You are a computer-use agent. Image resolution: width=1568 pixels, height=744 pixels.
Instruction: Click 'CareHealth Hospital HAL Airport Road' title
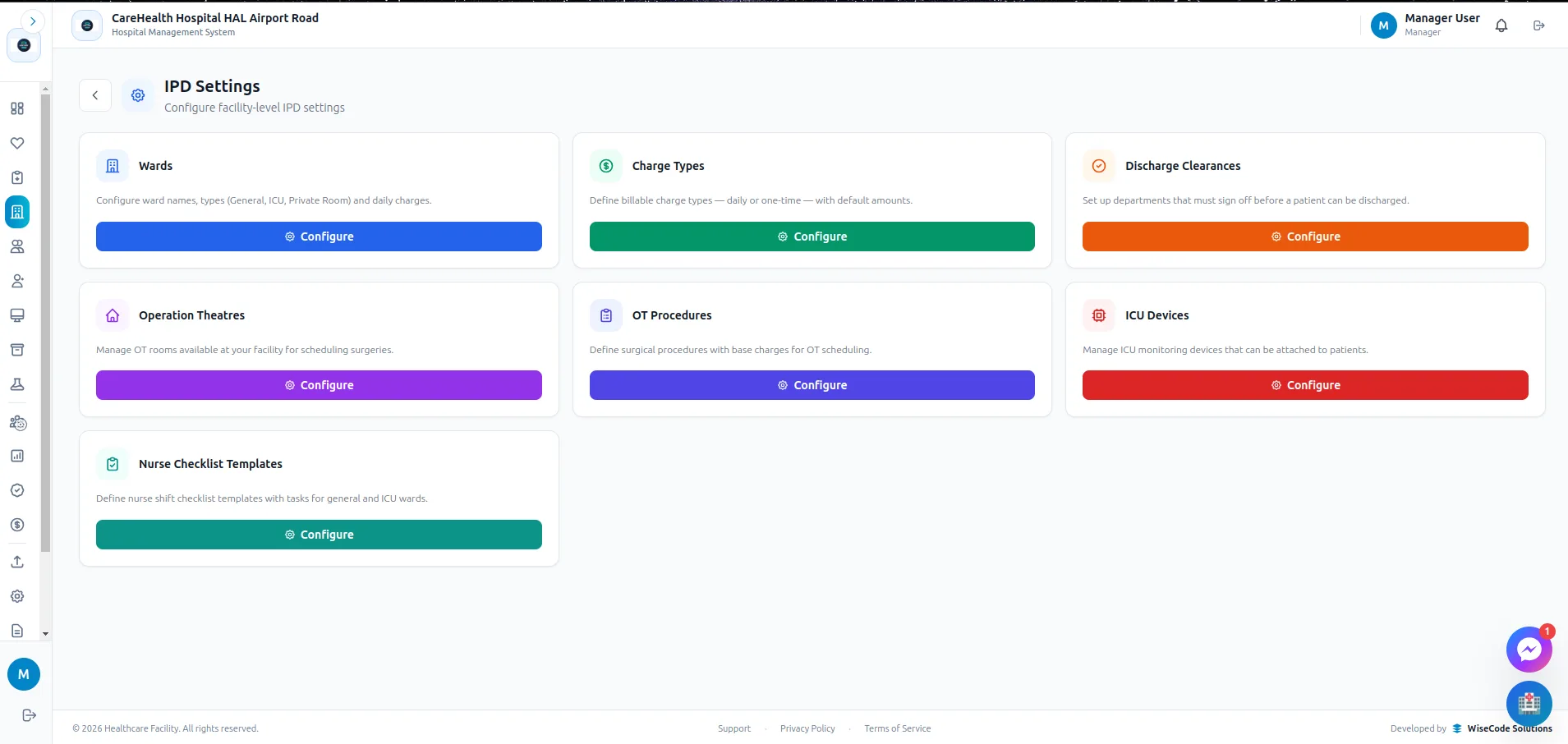(215, 18)
